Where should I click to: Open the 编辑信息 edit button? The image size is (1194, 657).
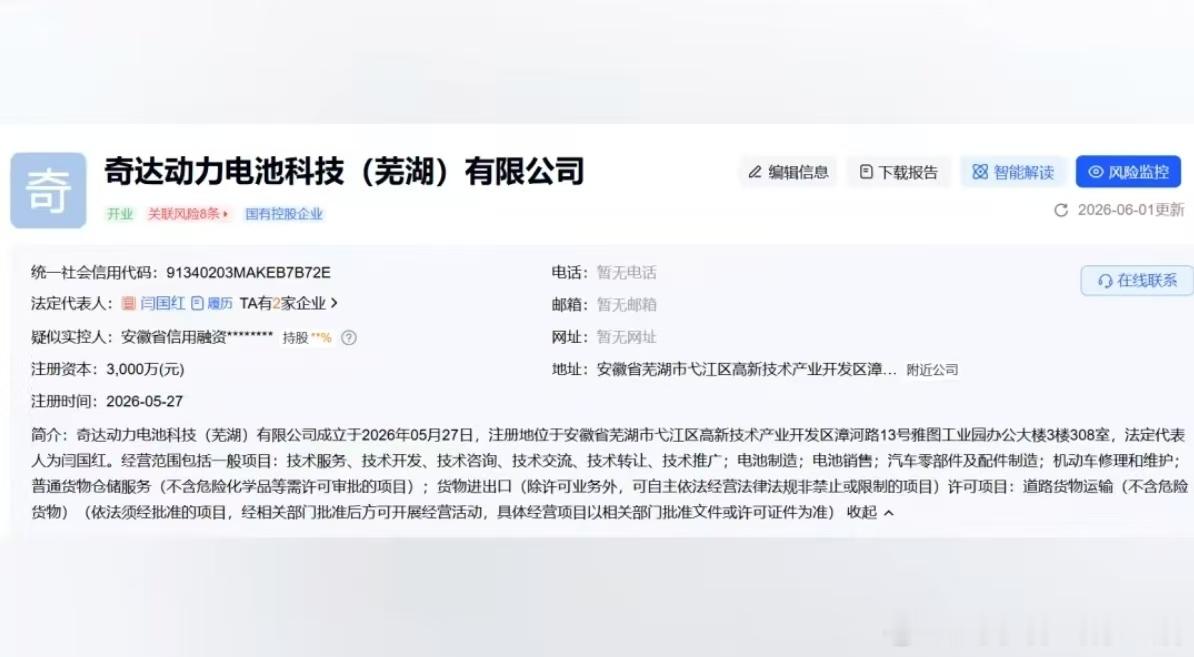(788, 172)
